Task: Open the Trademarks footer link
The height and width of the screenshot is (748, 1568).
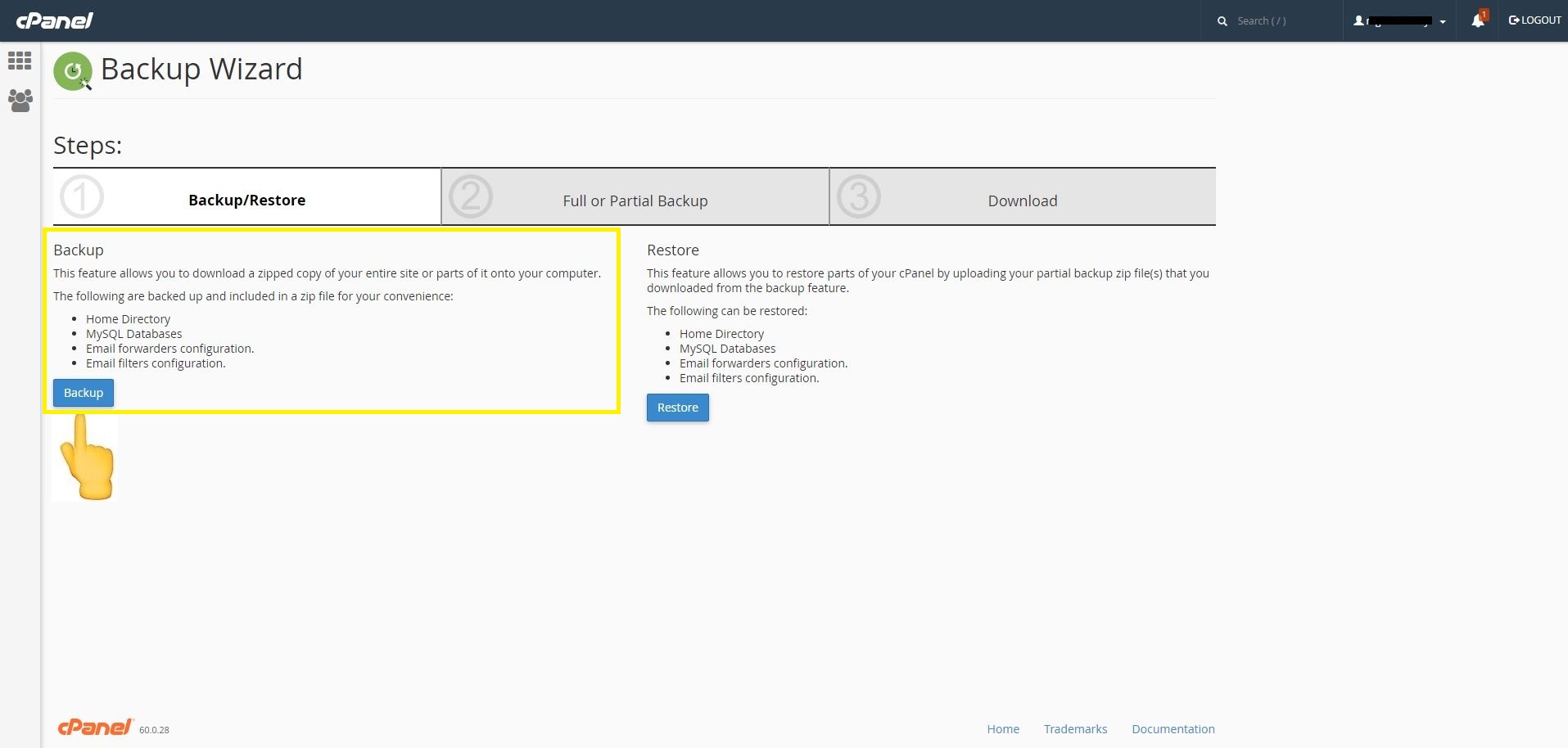Action: tap(1075, 729)
